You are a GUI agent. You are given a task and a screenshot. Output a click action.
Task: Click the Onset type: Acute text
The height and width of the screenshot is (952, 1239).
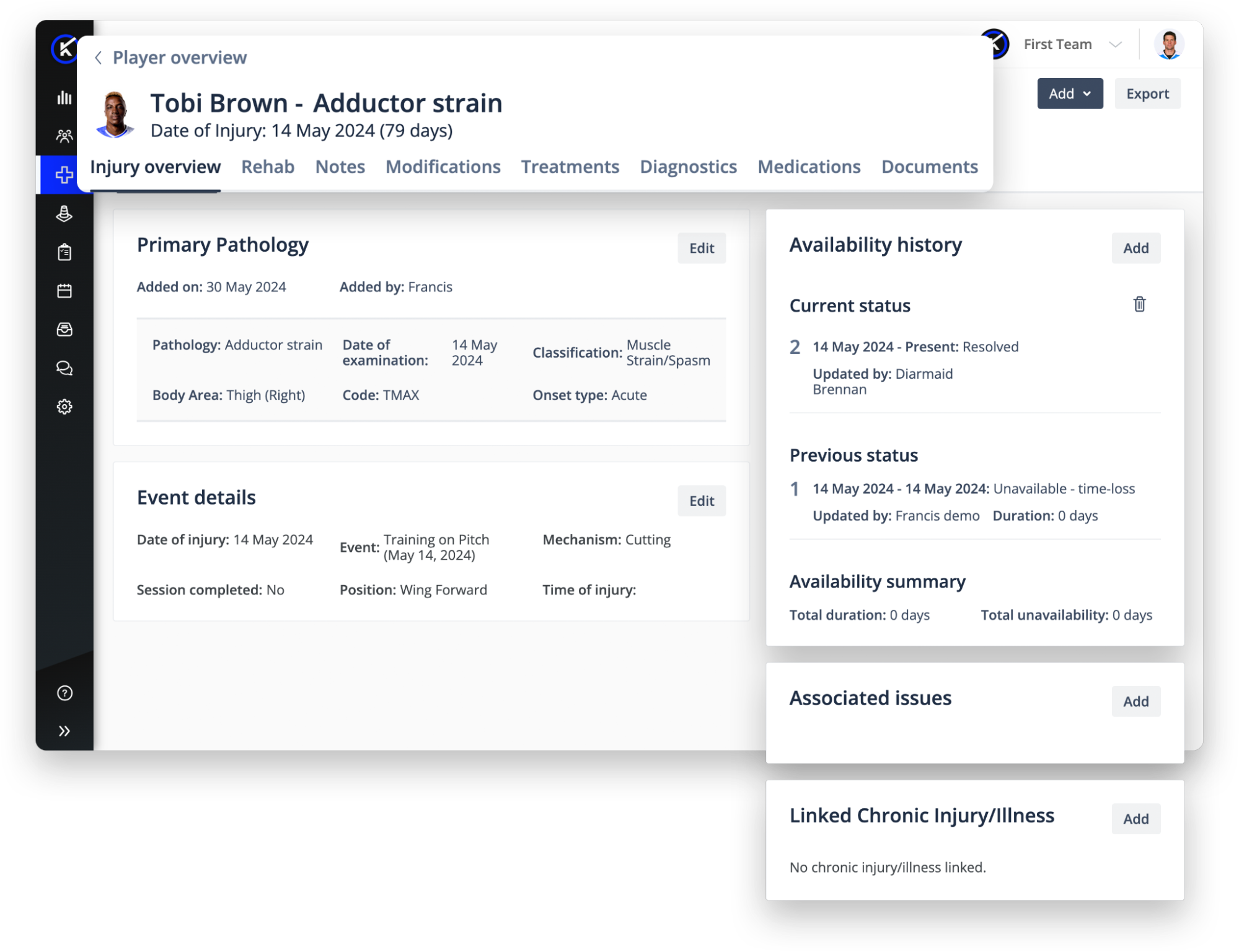(x=589, y=395)
